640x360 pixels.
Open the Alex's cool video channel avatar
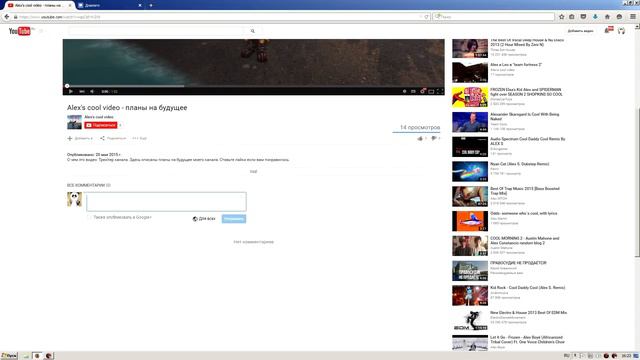click(x=74, y=122)
